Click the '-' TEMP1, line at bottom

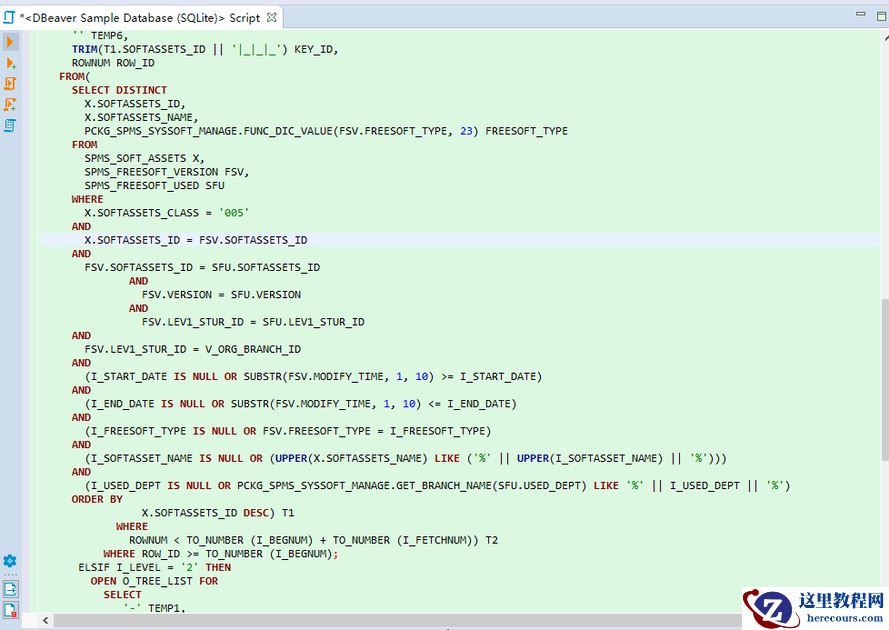point(154,608)
